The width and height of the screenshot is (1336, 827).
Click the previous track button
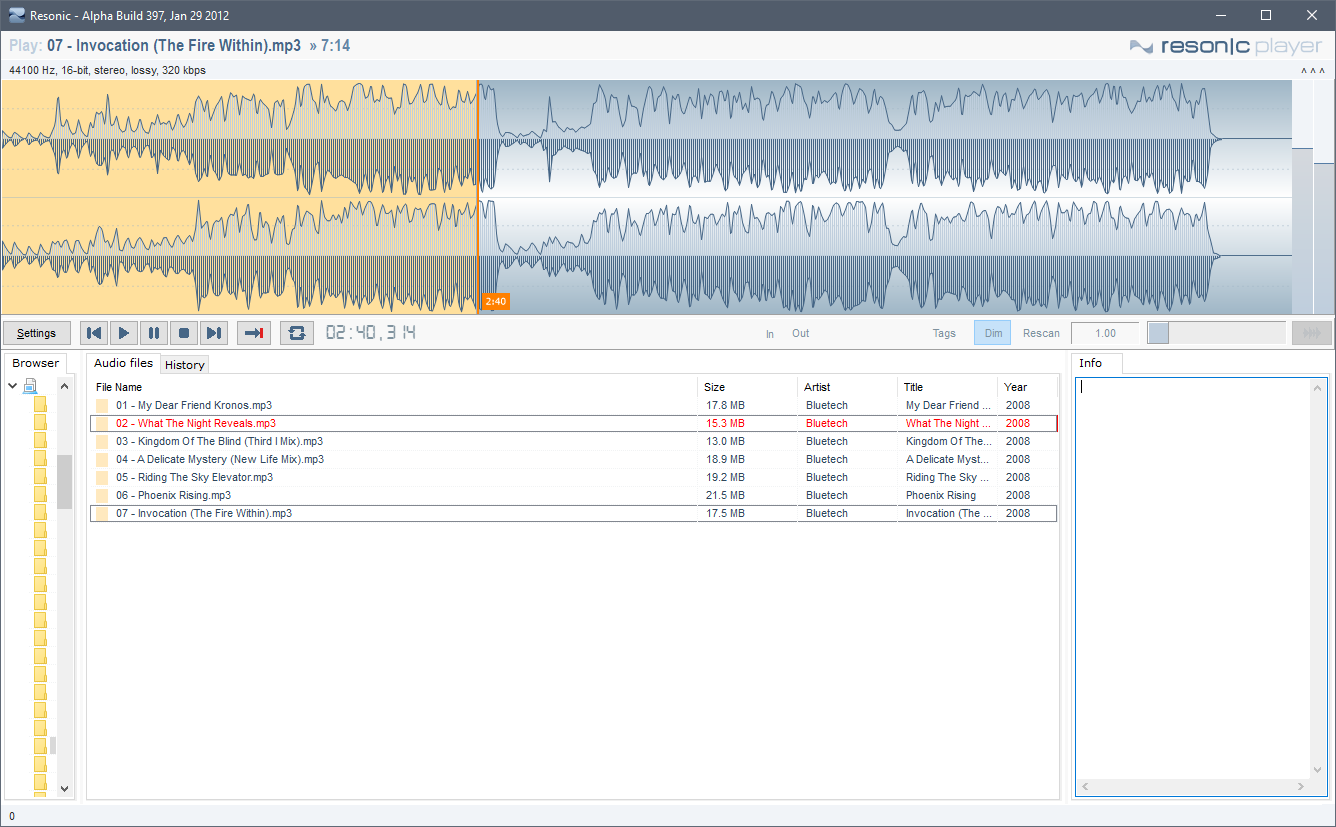[94, 333]
